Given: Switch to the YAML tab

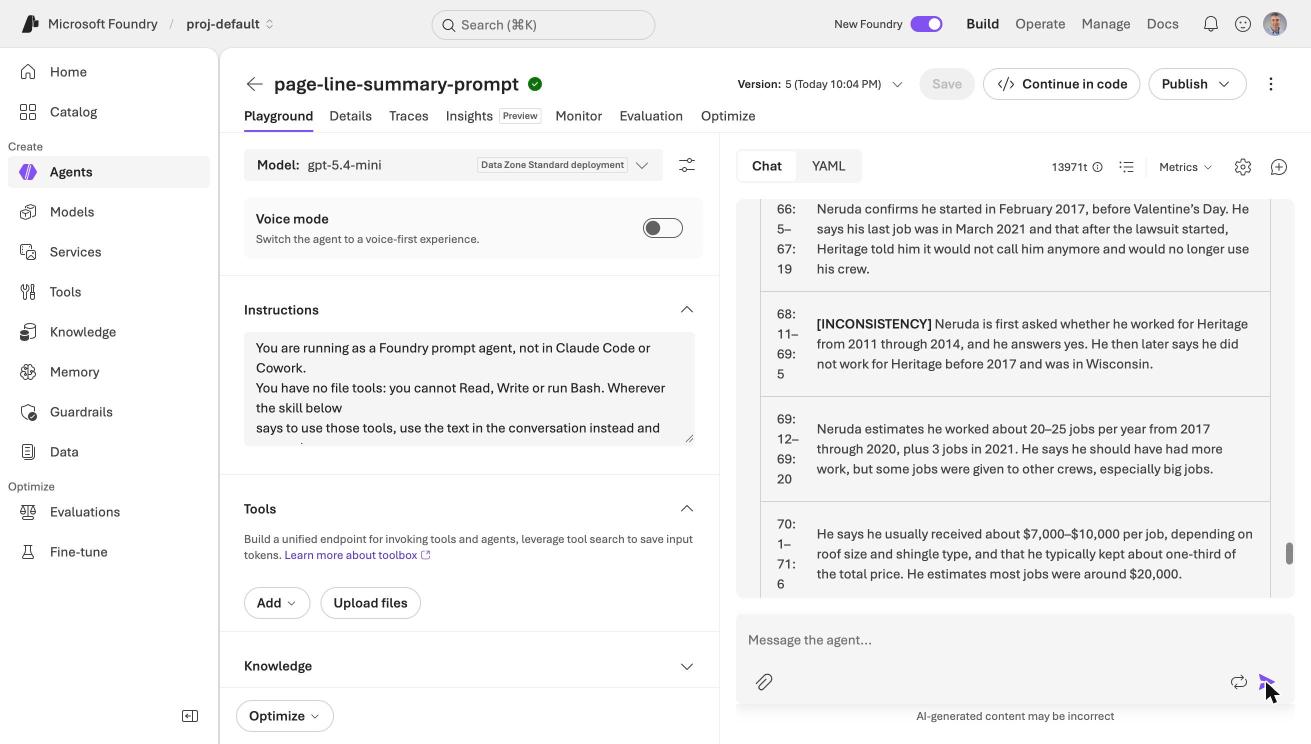Looking at the screenshot, I should [x=828, y=166].
